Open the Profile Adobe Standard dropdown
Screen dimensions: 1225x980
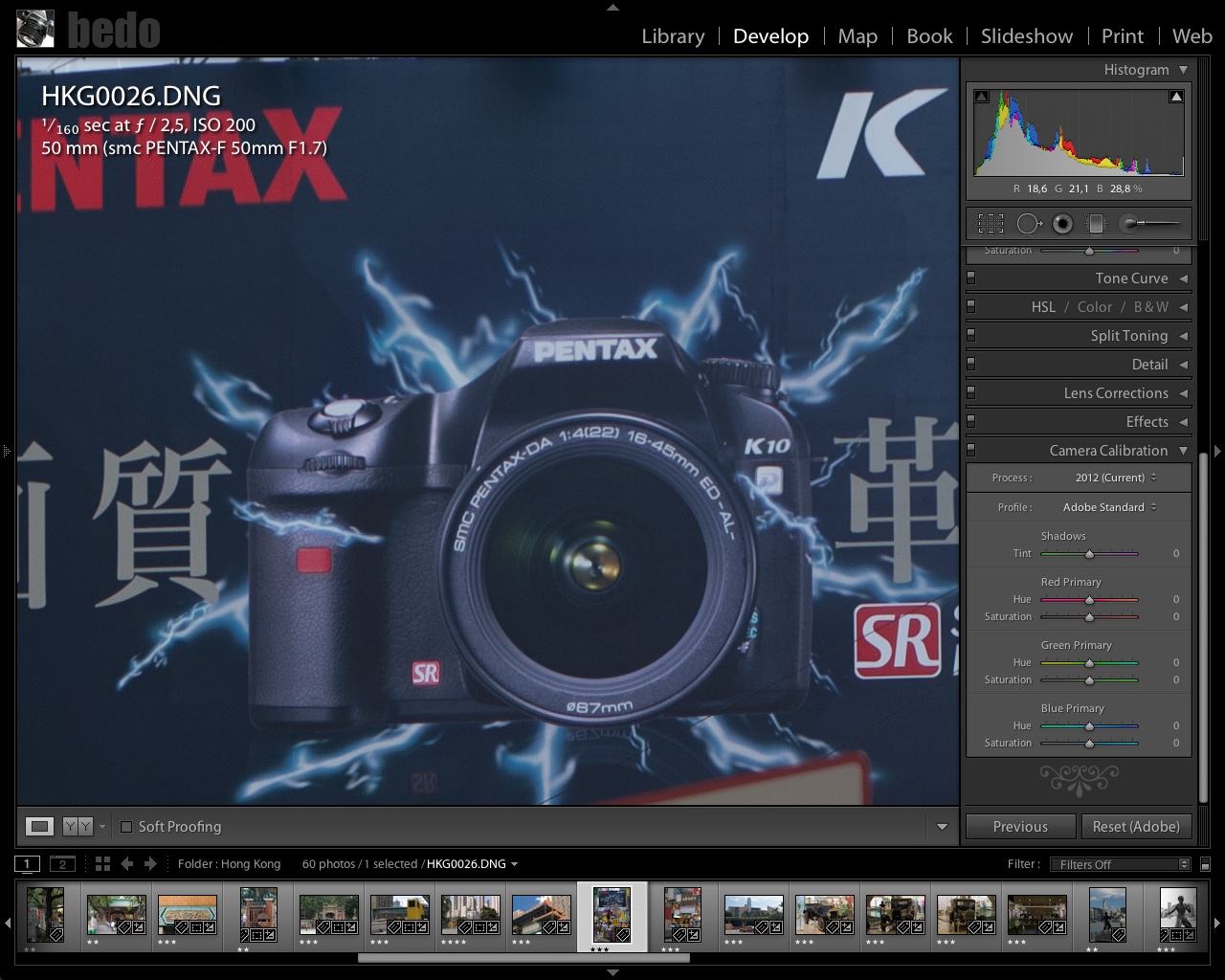tap(1110, 507)
